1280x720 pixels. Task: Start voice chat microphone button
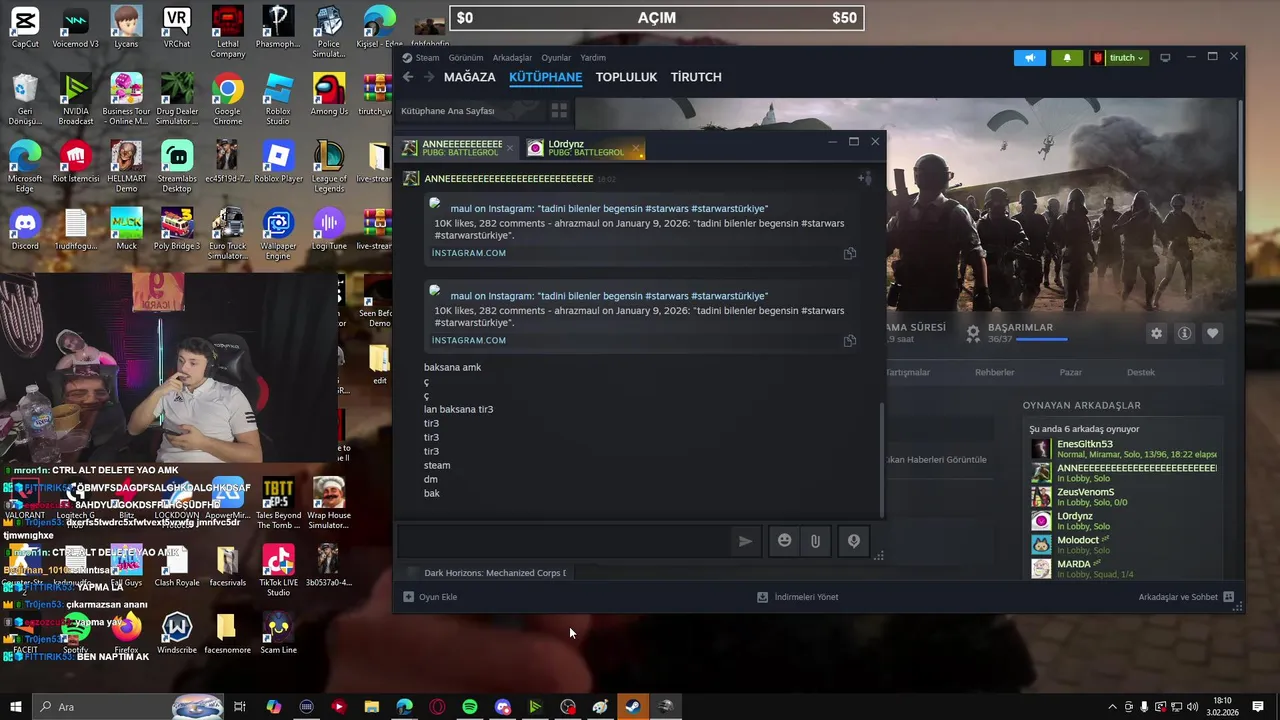coord(854,541)
